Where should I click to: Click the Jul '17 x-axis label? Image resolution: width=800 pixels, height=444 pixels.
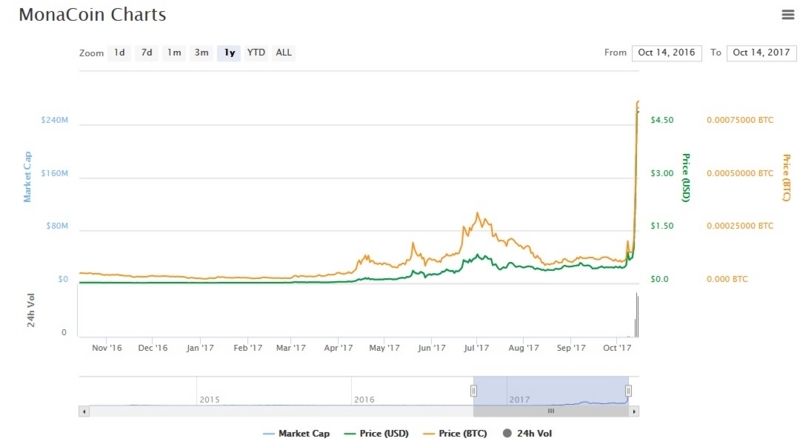click(x=476, y=348)
